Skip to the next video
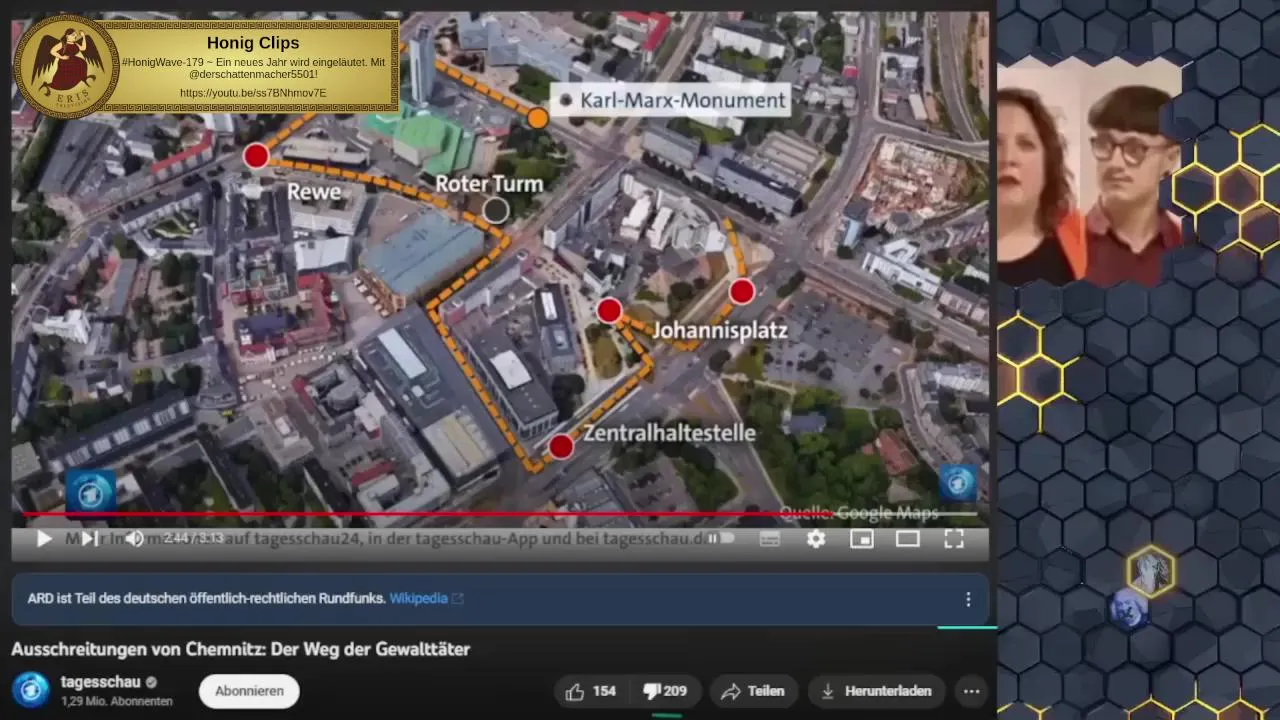Viewport: 1280px width, 720px height. click(x=89, y=539)
